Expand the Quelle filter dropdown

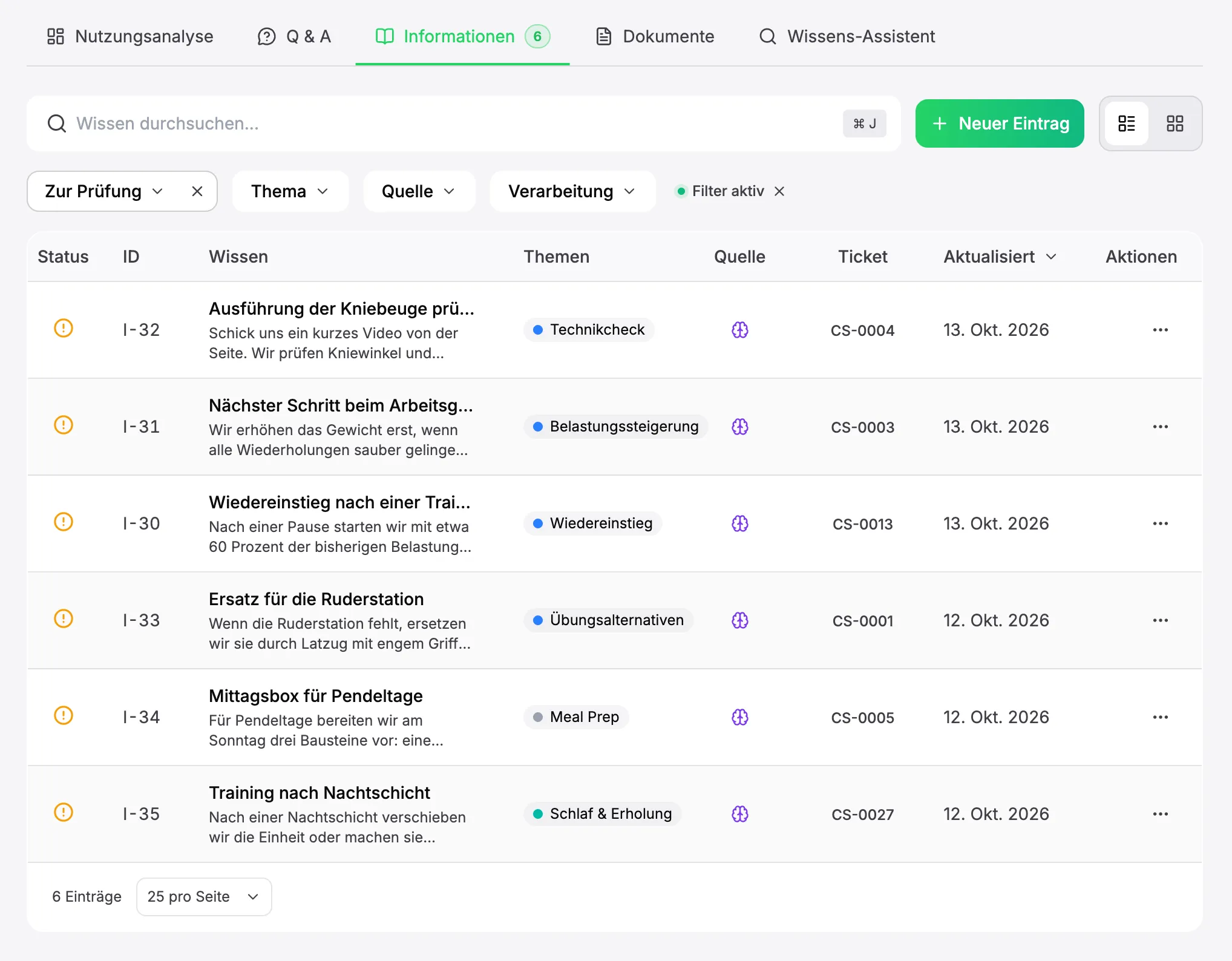[419, 191]
